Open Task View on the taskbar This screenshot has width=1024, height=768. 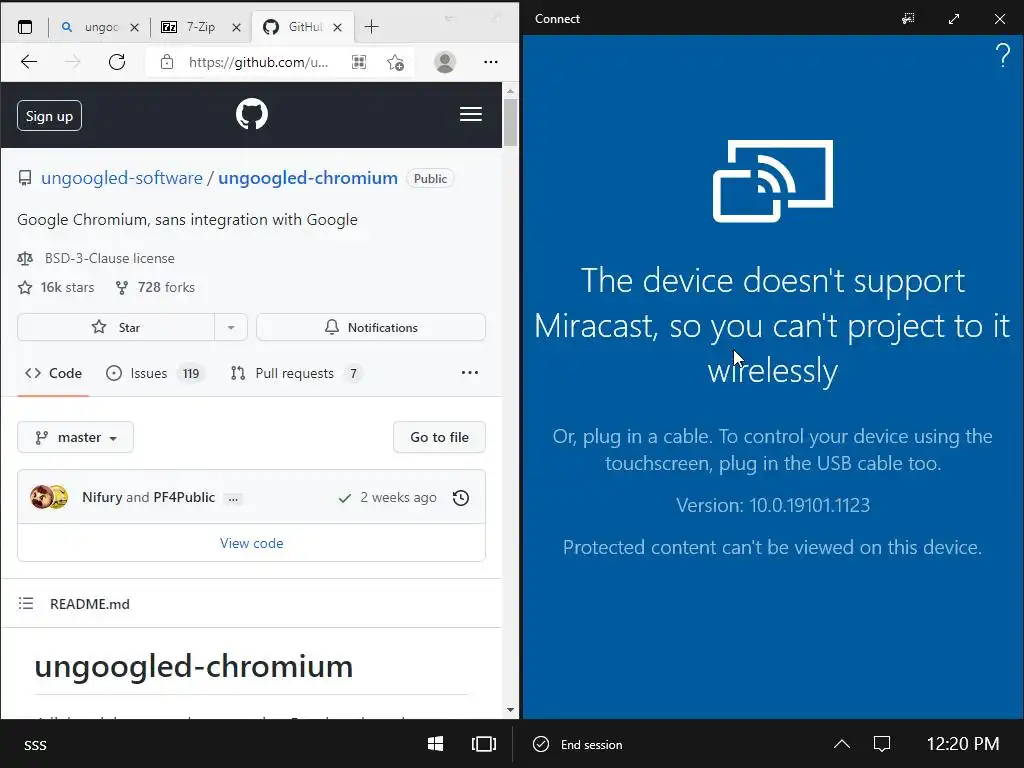484,744
